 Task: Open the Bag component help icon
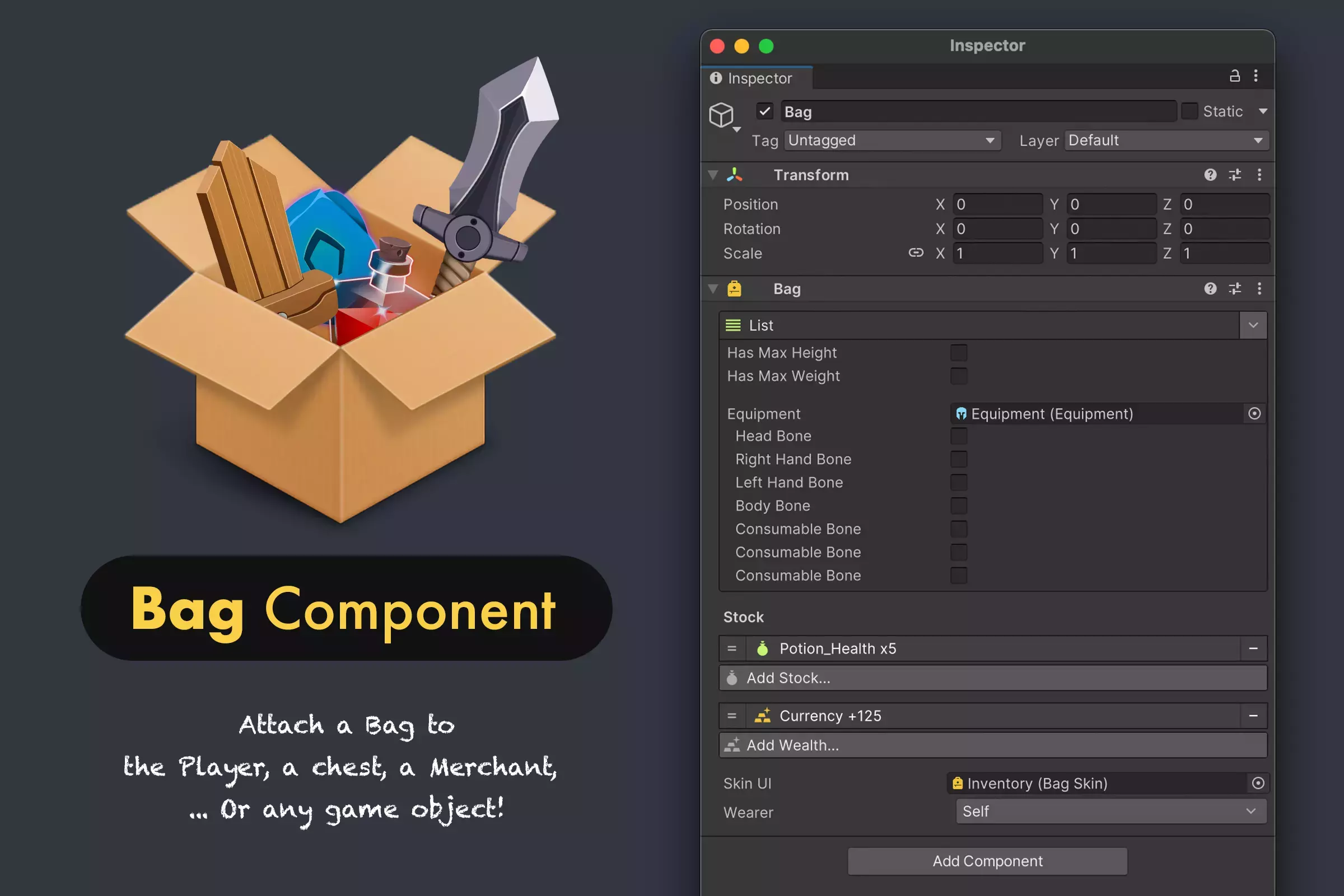pos(1210,289)
